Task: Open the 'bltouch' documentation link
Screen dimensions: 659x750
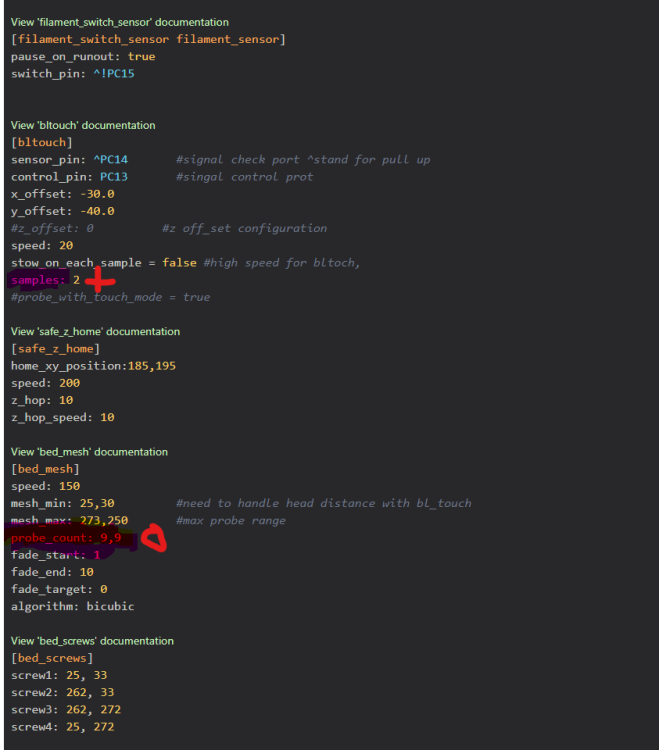Action: [x=83, y=126]
